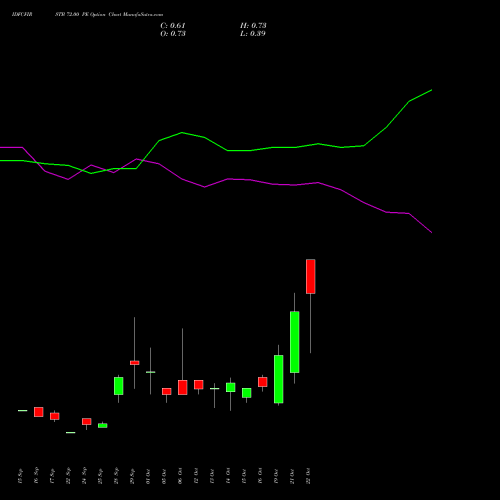This screenshot has width=500, height=500.
Task: Click the high value H: 0.73
Action: click(253, 26)
